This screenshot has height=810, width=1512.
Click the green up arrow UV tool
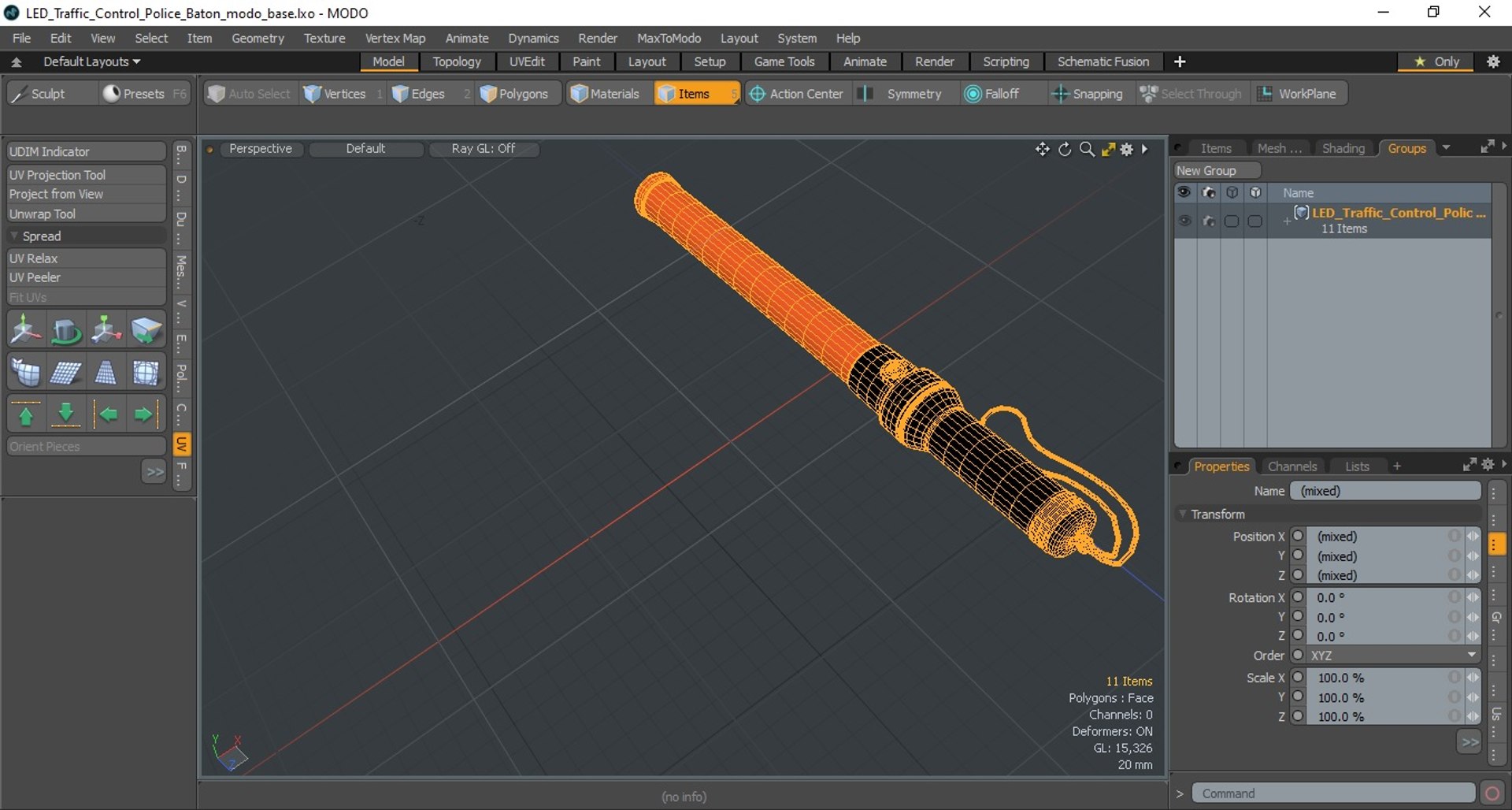coord(26,414)
